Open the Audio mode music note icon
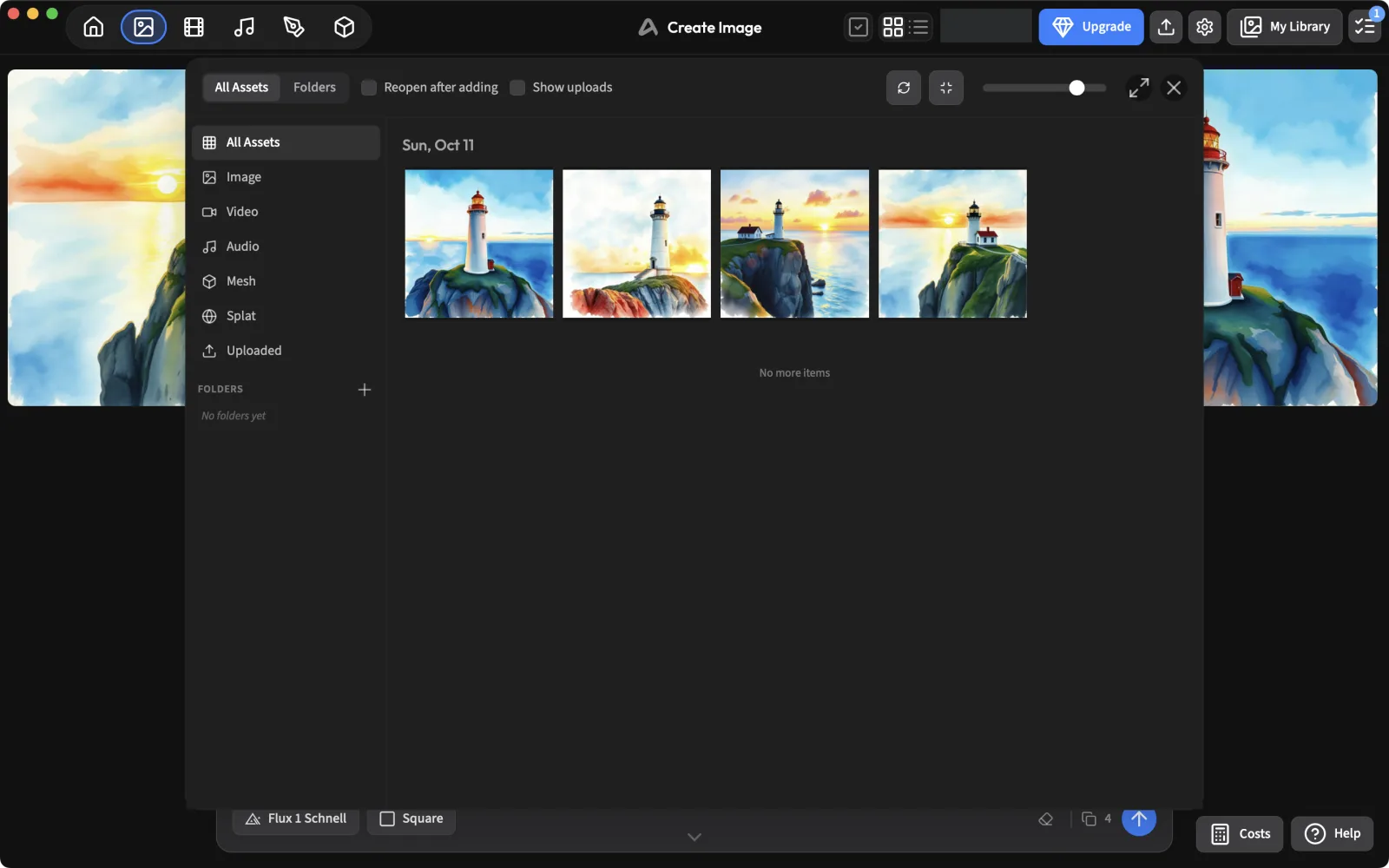Image resolution: width=1389 pixels, height=868 pixels. click(x=244, y=27)
